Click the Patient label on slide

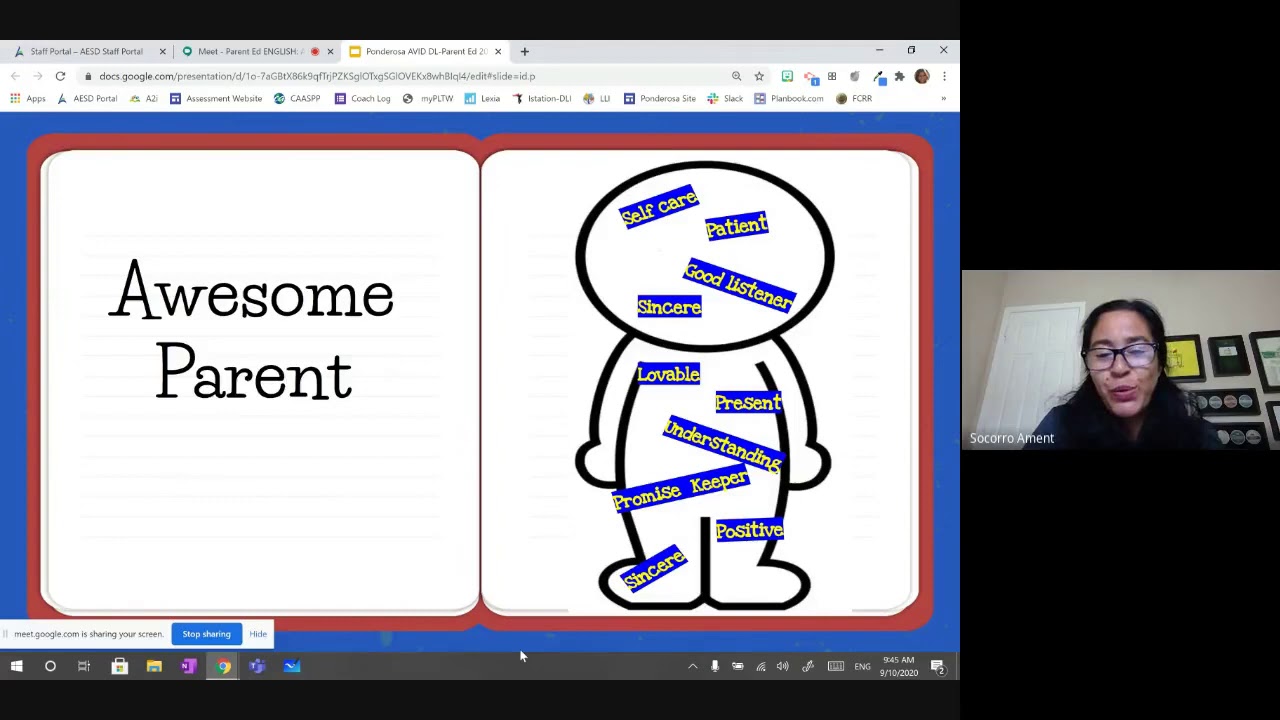click(737, 226)
